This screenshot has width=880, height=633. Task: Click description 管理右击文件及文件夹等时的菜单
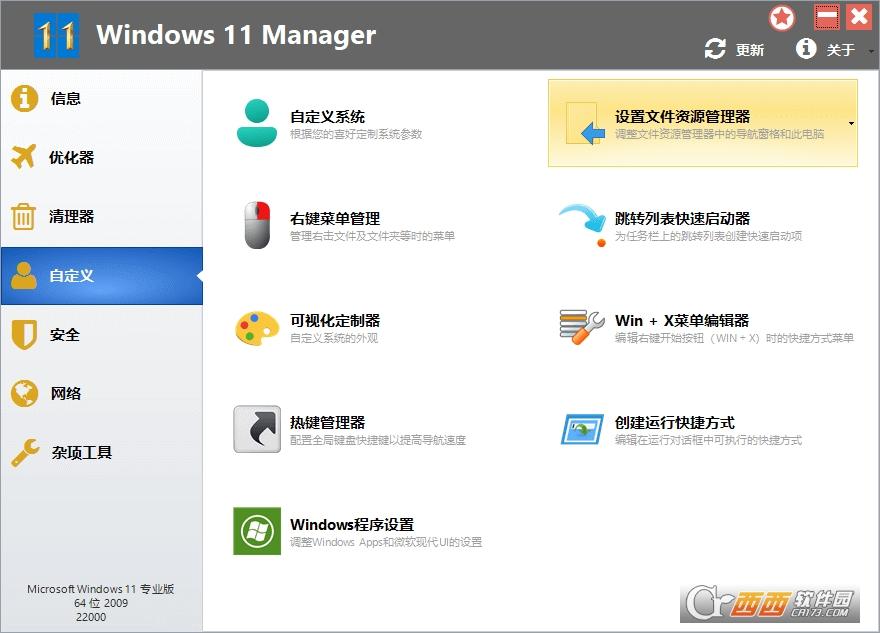coord(372,236)
